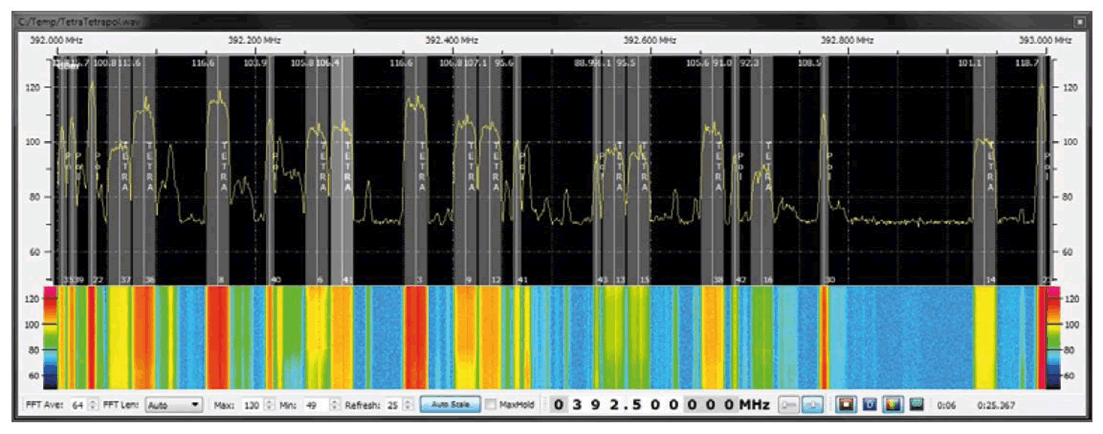The width and height of the screenshot is (1103, 434).
Task: Click the Min value field showing 49
Action: pos(316,405)
